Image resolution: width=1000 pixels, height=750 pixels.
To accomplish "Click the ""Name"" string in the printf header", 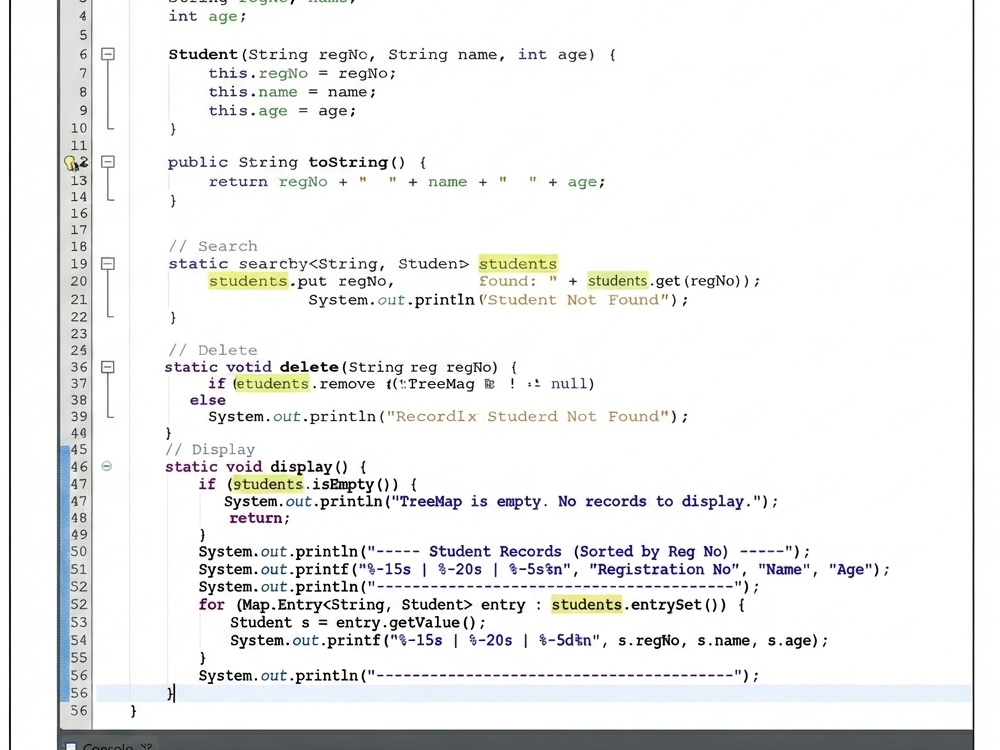I will [x=784, y=569].
